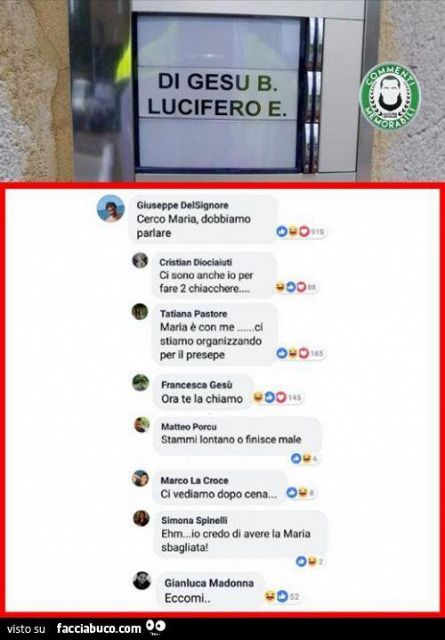Open reactions on Francesca Gesù's comment
This screenshot has height=640, width=445.
[x=277, y=397]
